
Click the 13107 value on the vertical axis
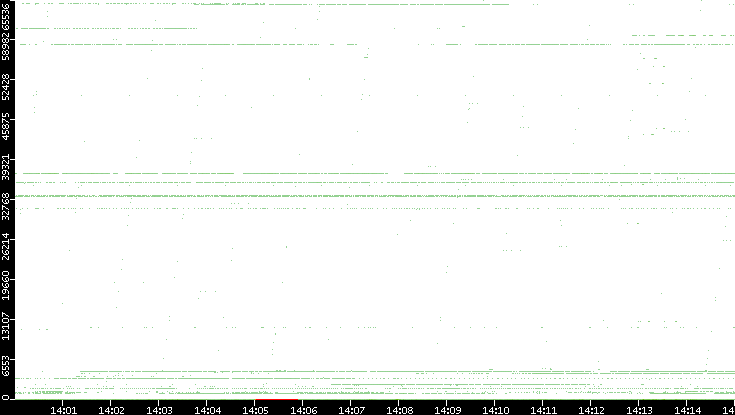point(6,325)
